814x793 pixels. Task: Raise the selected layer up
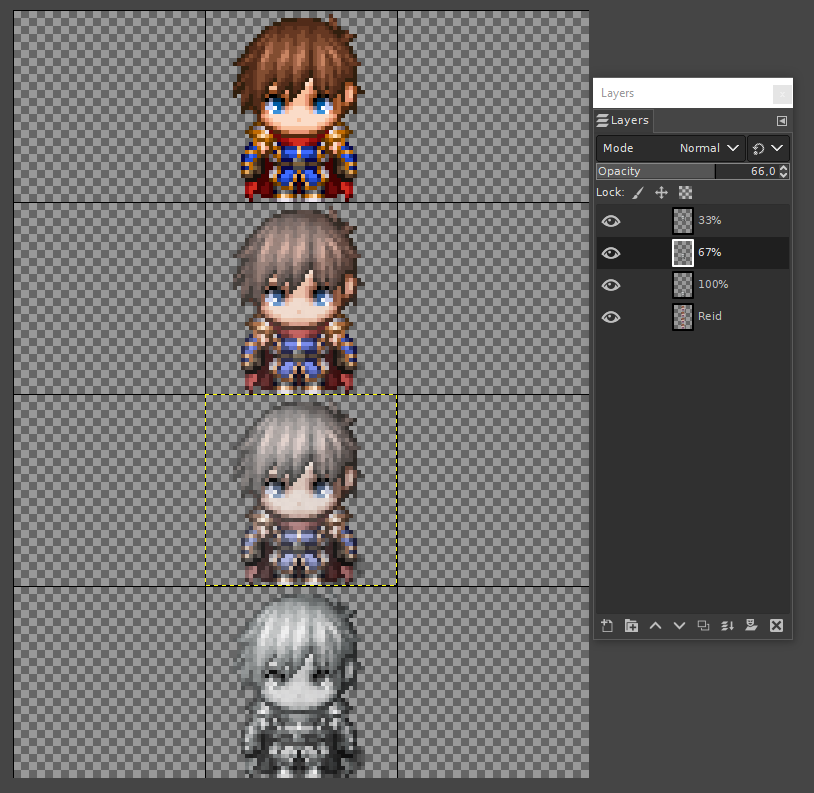click(655, 625)
